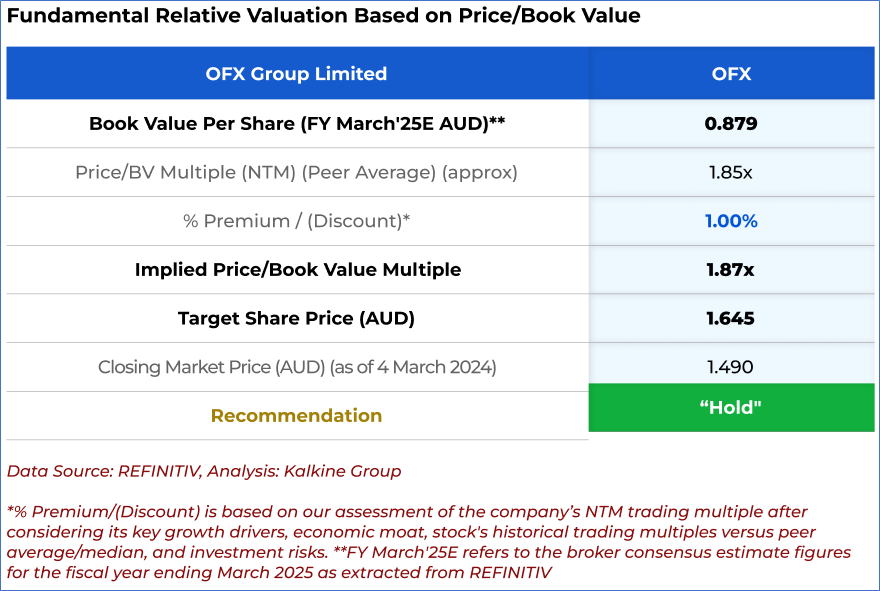The image size is (880, 591).
Task: Click the OFX column header
Action: click(x=731, y=74)
